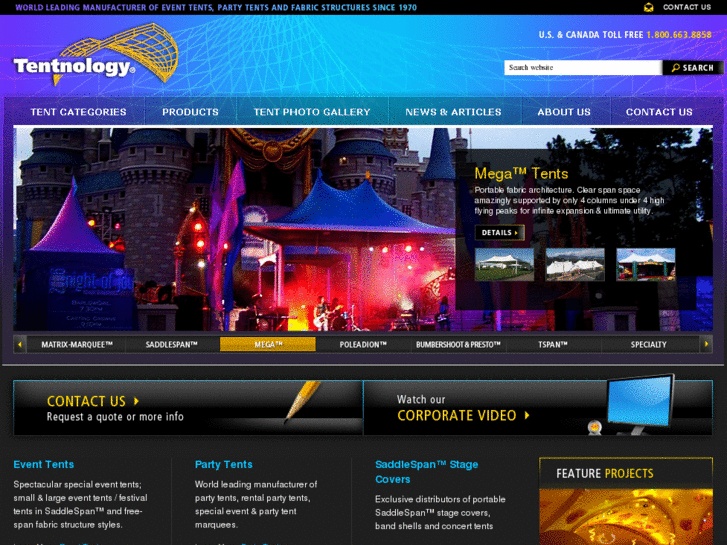Select the Bumbershoot & Presto tab
Image resolution: width=727 pixels, height=545 pixels.
[x=458, y=345]
